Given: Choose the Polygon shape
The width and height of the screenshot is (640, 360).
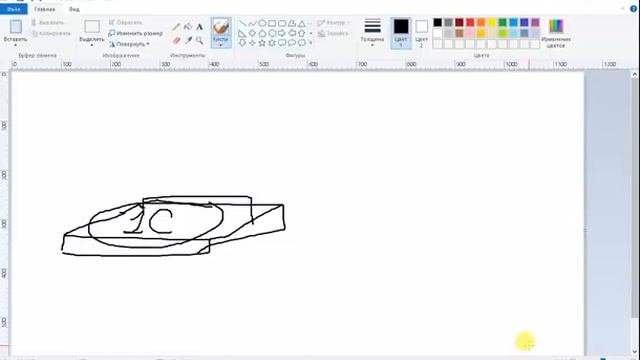Looking at the screenshot, I should pos(291,23).
